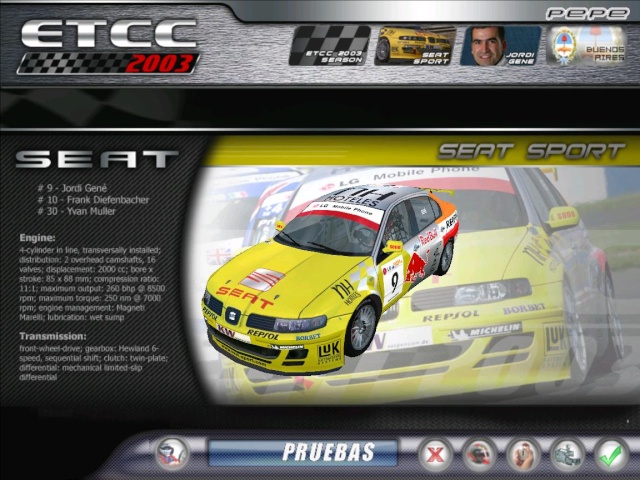Click the 'Transmission:' heading
The width and height of the screenshot is (640, 480).
(x=53, y=336)
